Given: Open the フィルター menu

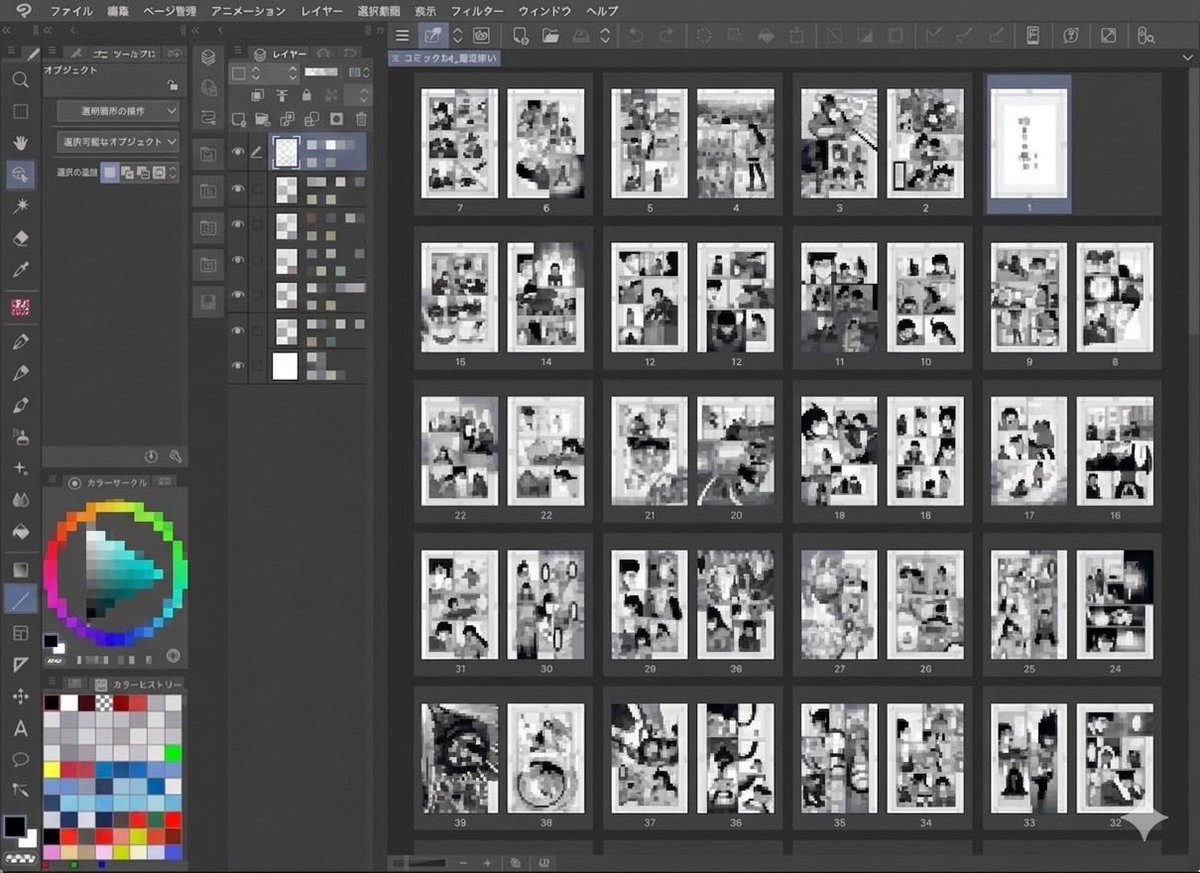Looking at the screenshot, I should (x=477, y=11).
